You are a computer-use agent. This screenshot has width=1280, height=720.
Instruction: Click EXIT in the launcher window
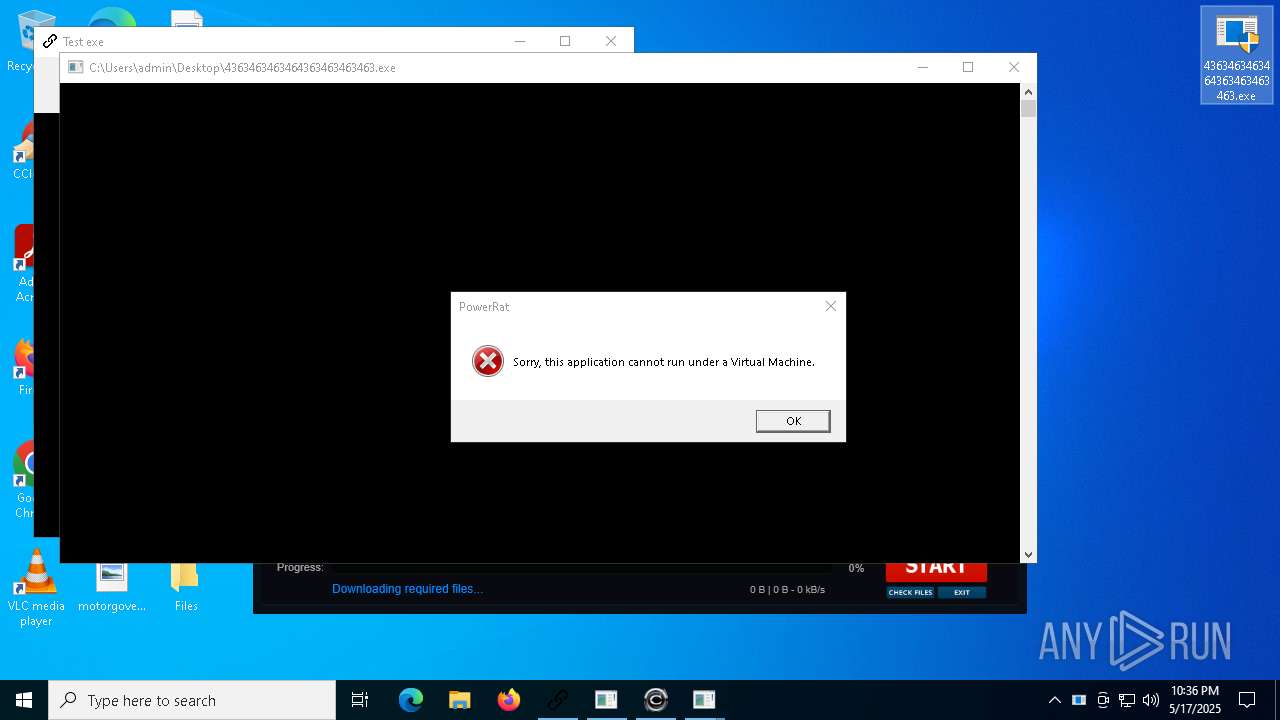(962, 592)
